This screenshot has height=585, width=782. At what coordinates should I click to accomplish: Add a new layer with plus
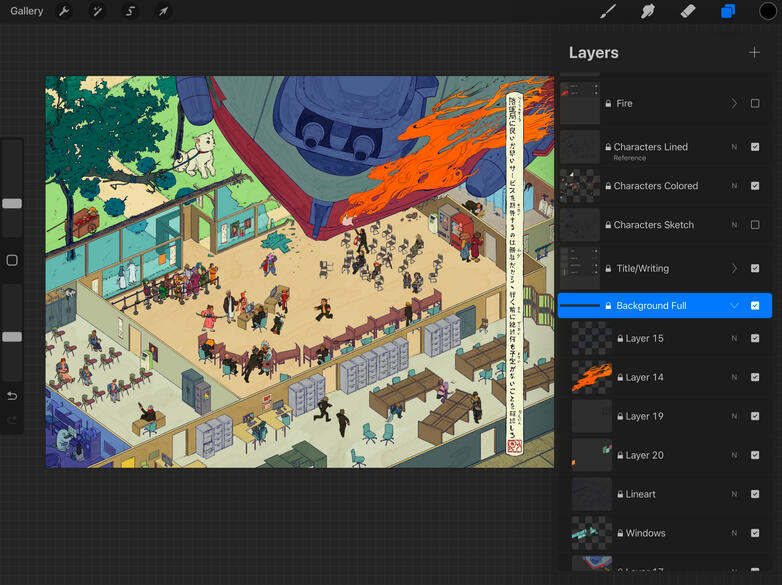[x=754, y=52]
